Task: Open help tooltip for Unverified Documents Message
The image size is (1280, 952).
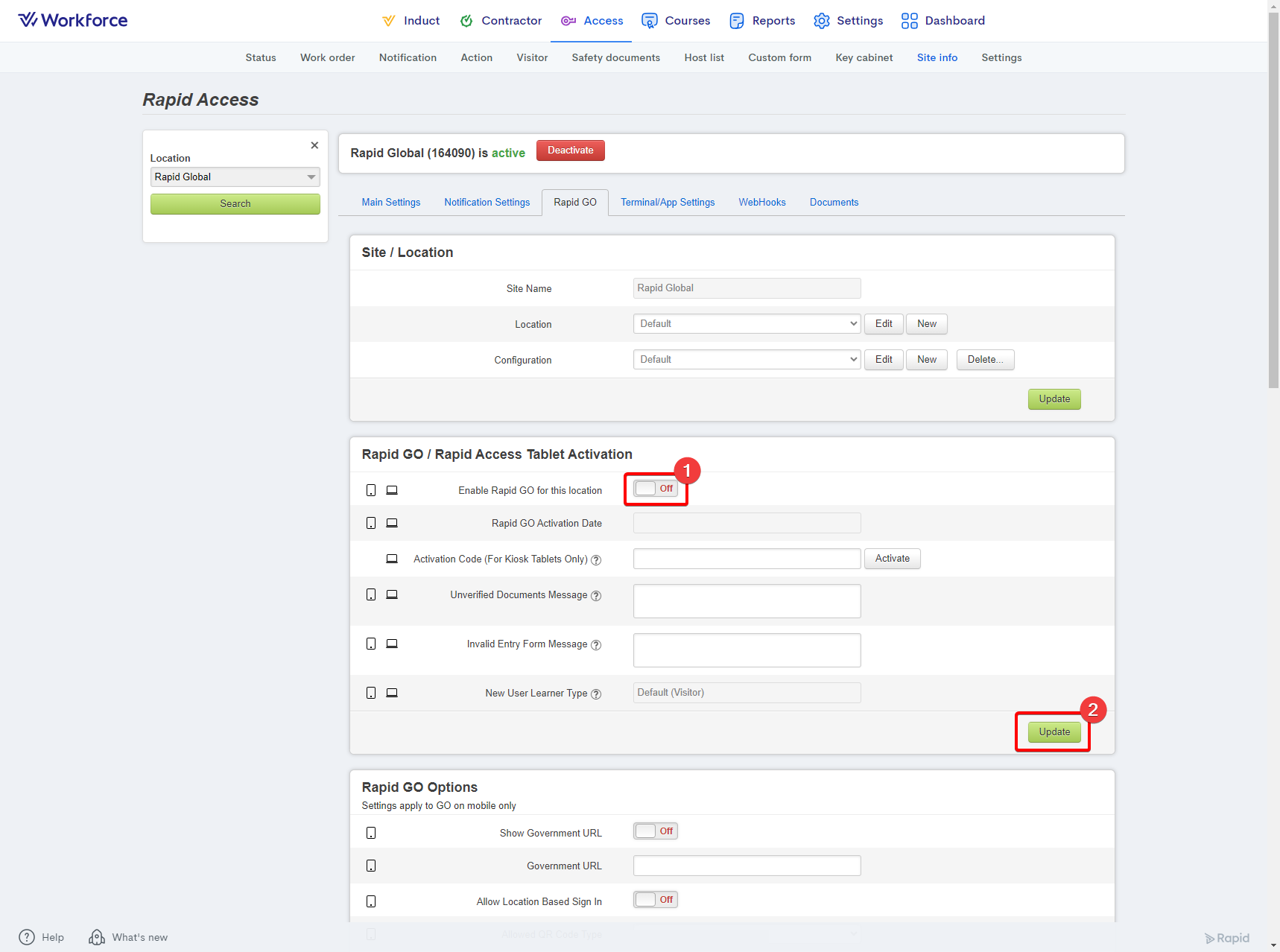Action: click(596, 596)
